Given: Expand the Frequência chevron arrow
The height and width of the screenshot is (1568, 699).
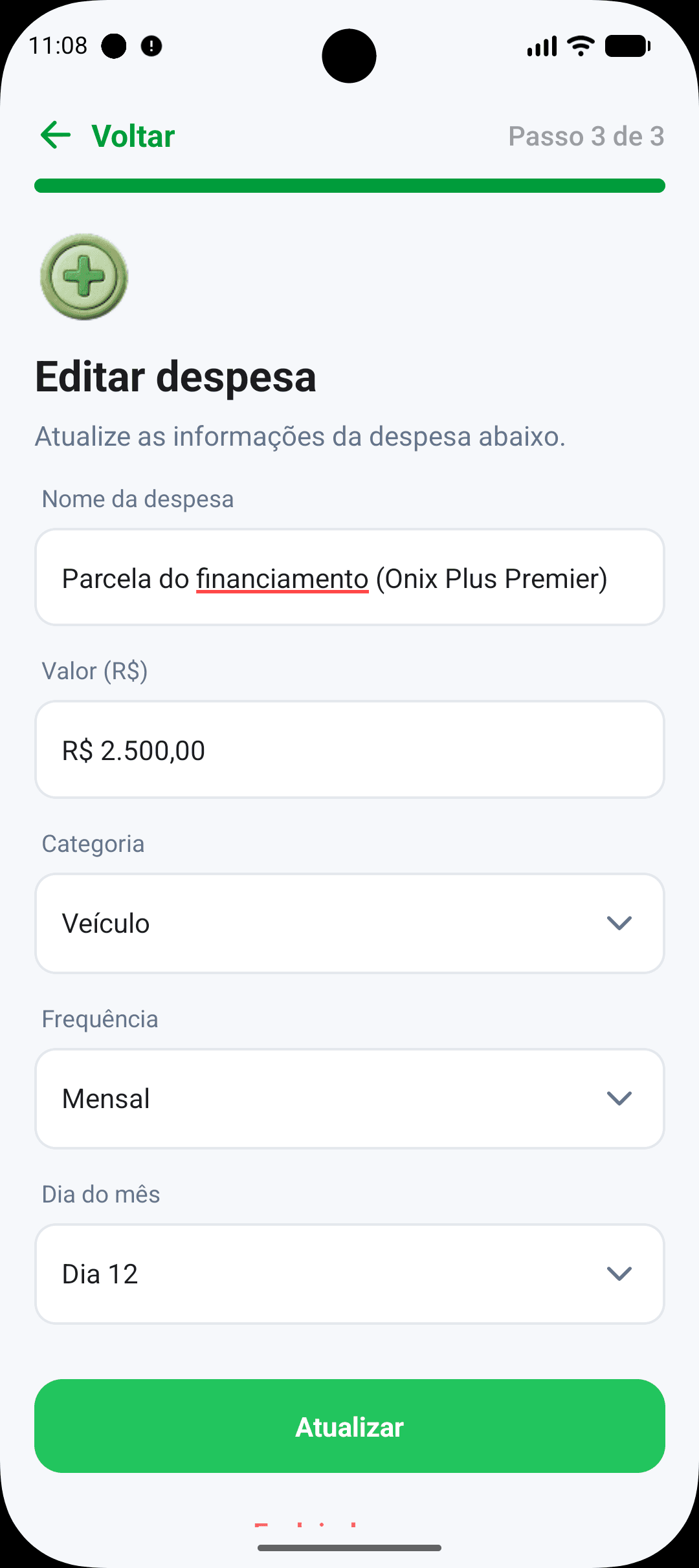Looking at the screenshot, I should tap(619, 1098).
